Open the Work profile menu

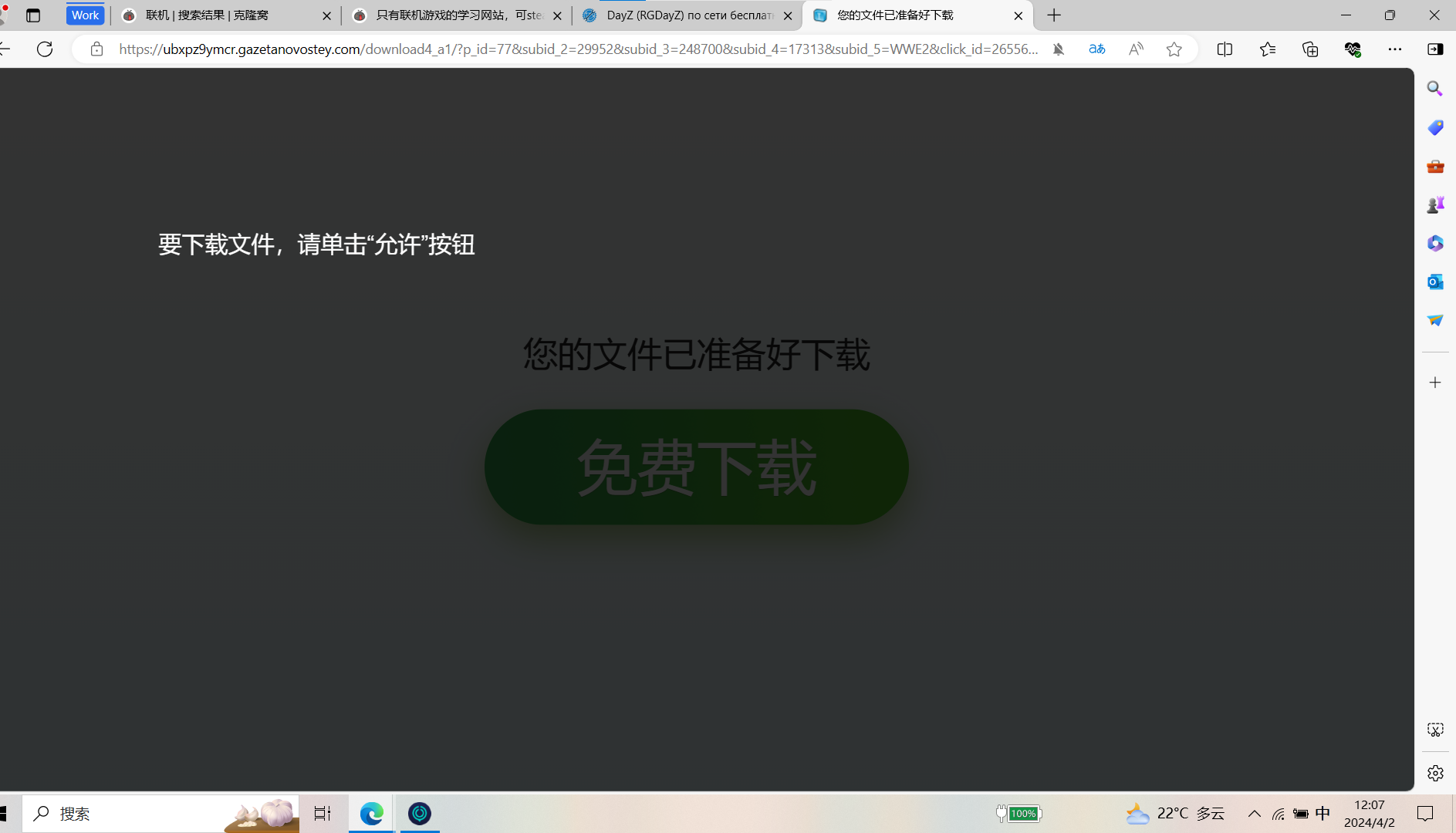(x=85, y=15)
